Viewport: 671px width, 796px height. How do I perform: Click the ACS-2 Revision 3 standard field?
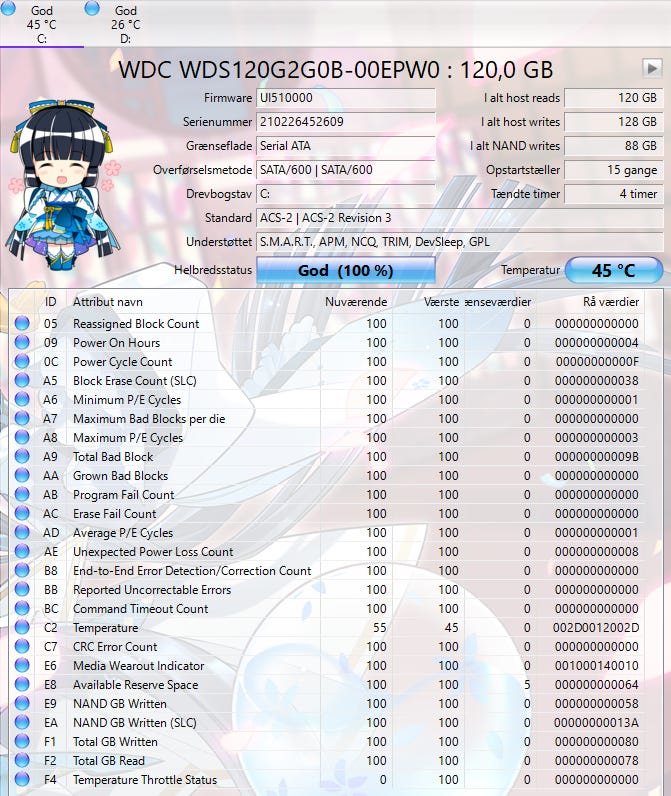pyautogui.click(x=460, y=218)
